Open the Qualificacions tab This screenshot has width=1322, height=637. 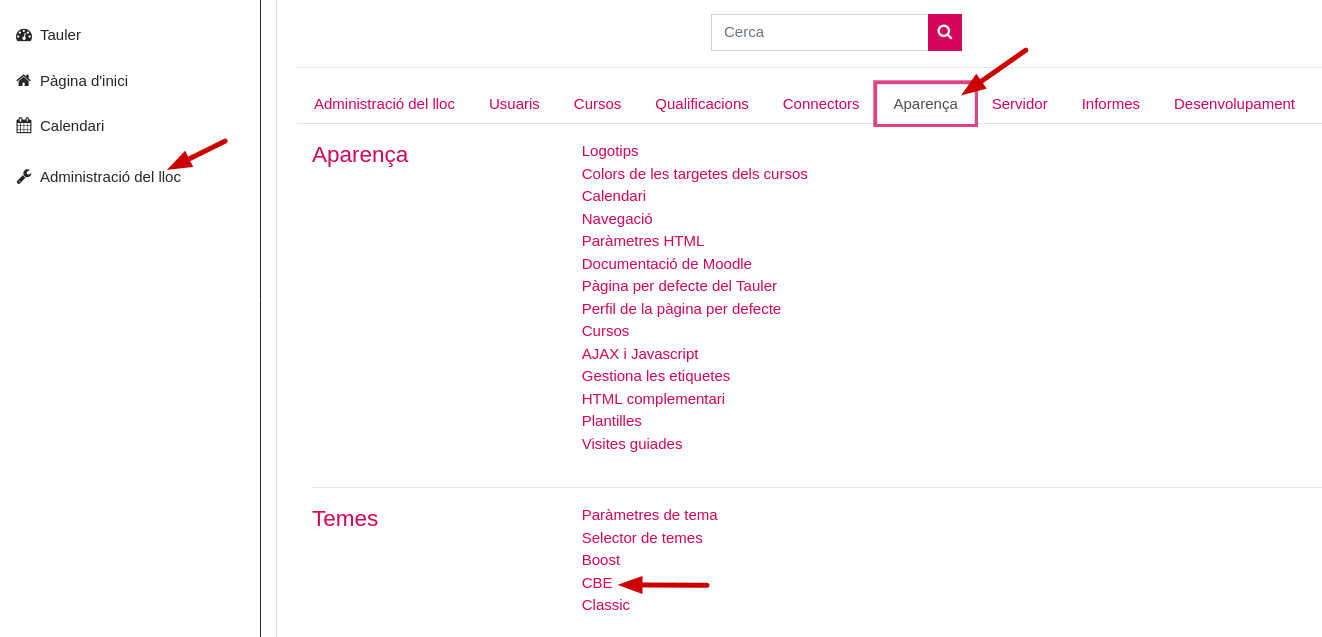(x=702, y=103)
